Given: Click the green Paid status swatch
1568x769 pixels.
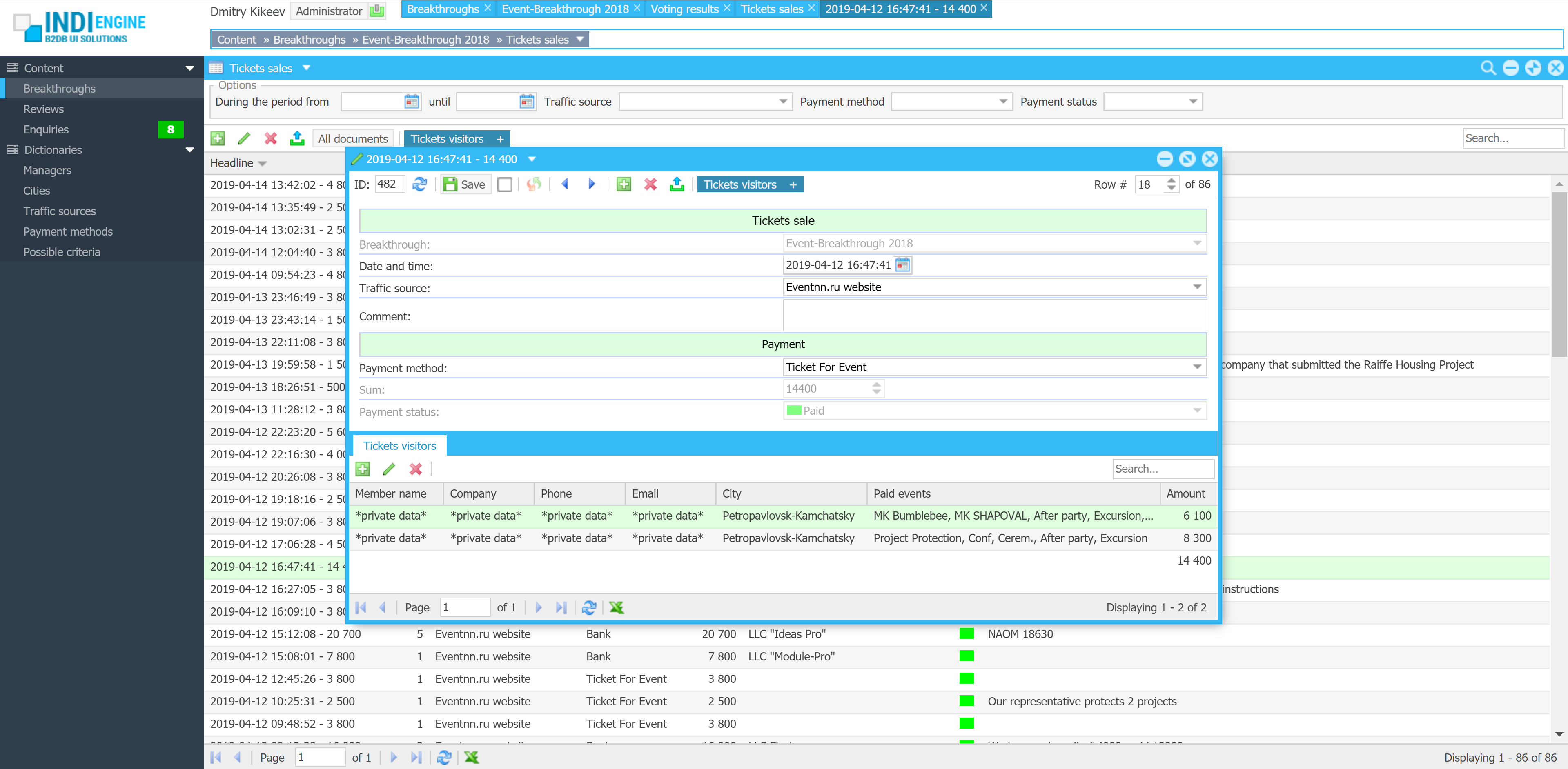Looking at the screenshot, I should (x=793, y=411).
